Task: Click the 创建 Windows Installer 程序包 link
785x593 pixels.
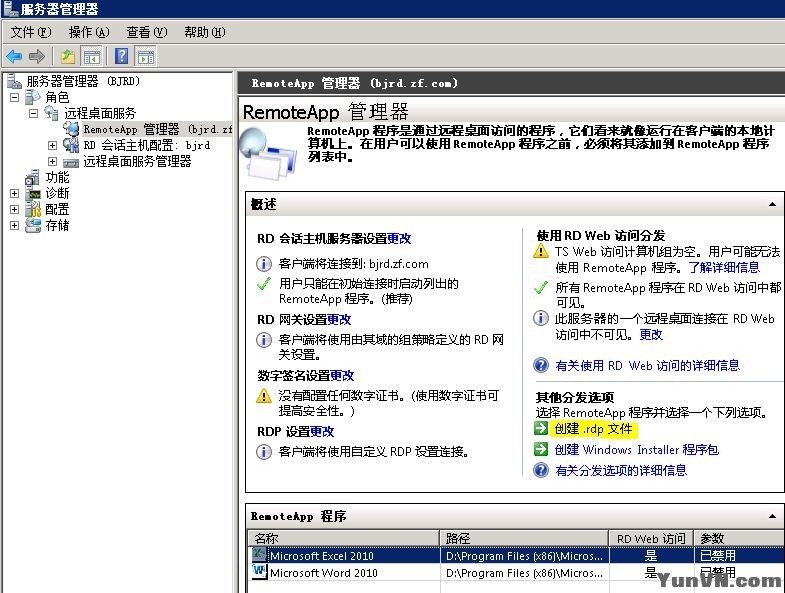Action: coord(637,449)
